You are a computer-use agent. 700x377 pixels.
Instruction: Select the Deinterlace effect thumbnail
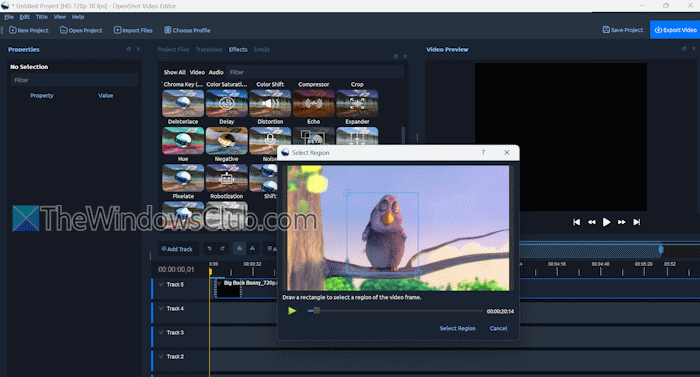point(183,103)
